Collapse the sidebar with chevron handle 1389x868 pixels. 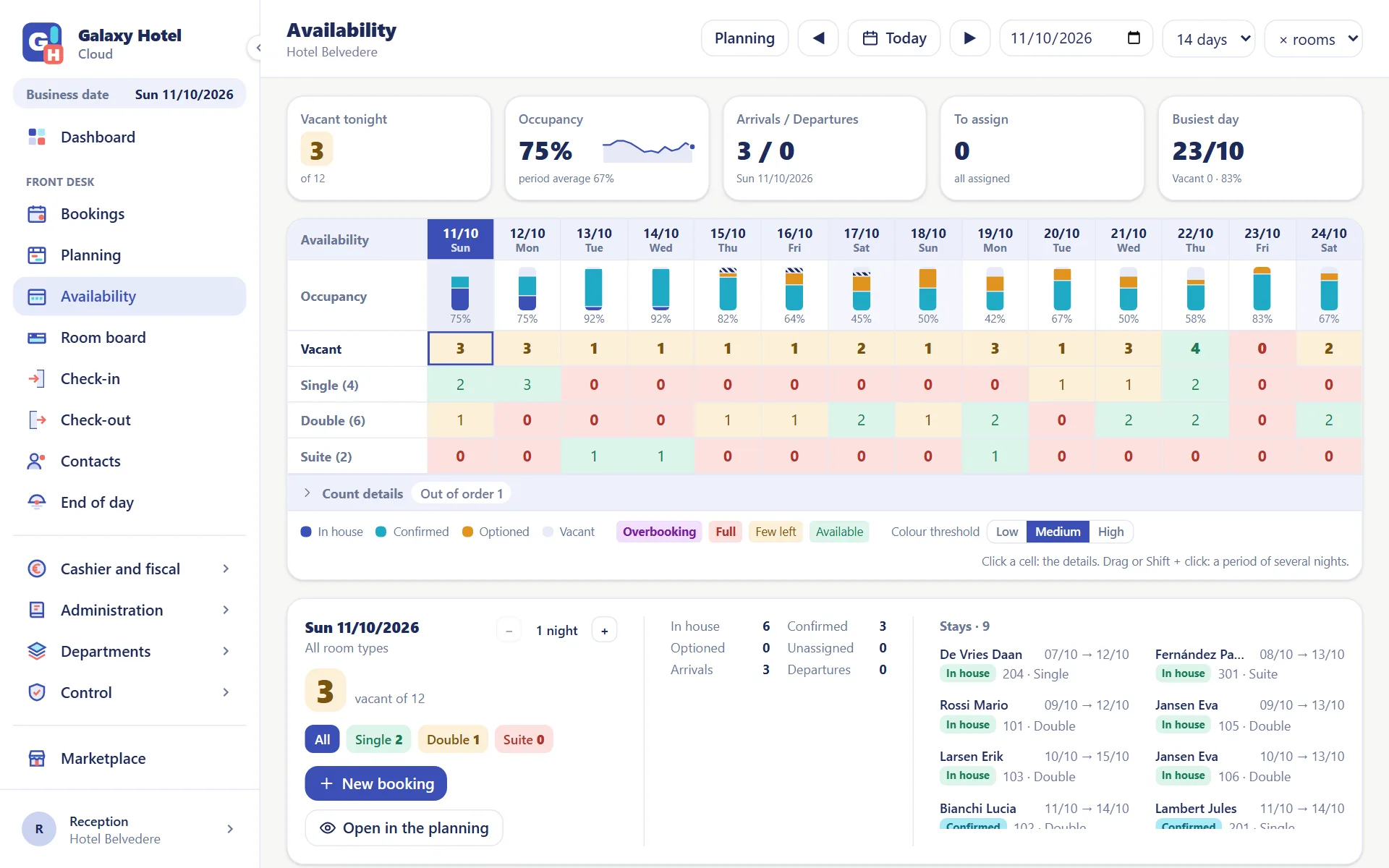click(258, 48)
